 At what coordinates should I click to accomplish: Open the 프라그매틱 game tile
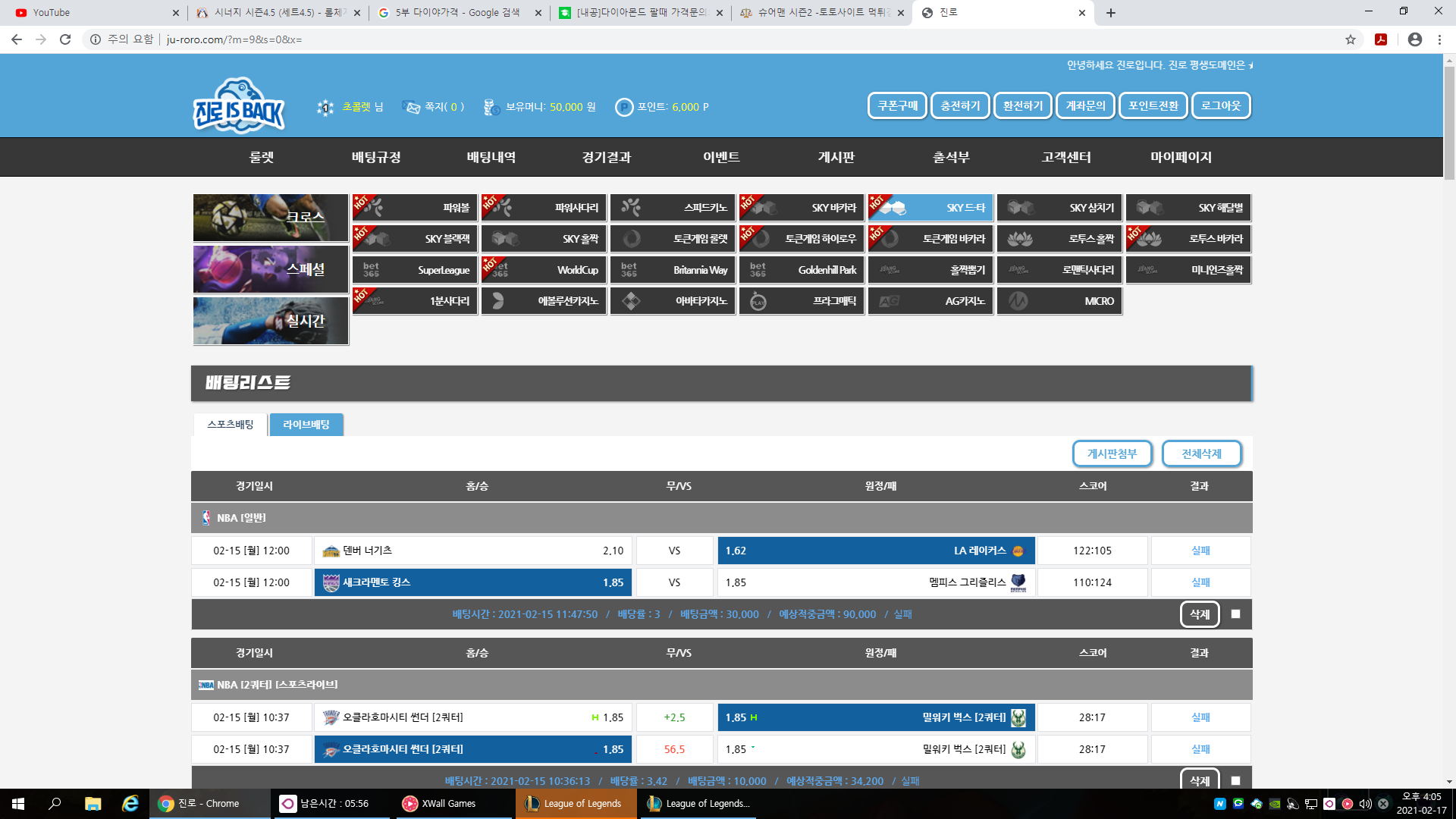tap(802, 301)
